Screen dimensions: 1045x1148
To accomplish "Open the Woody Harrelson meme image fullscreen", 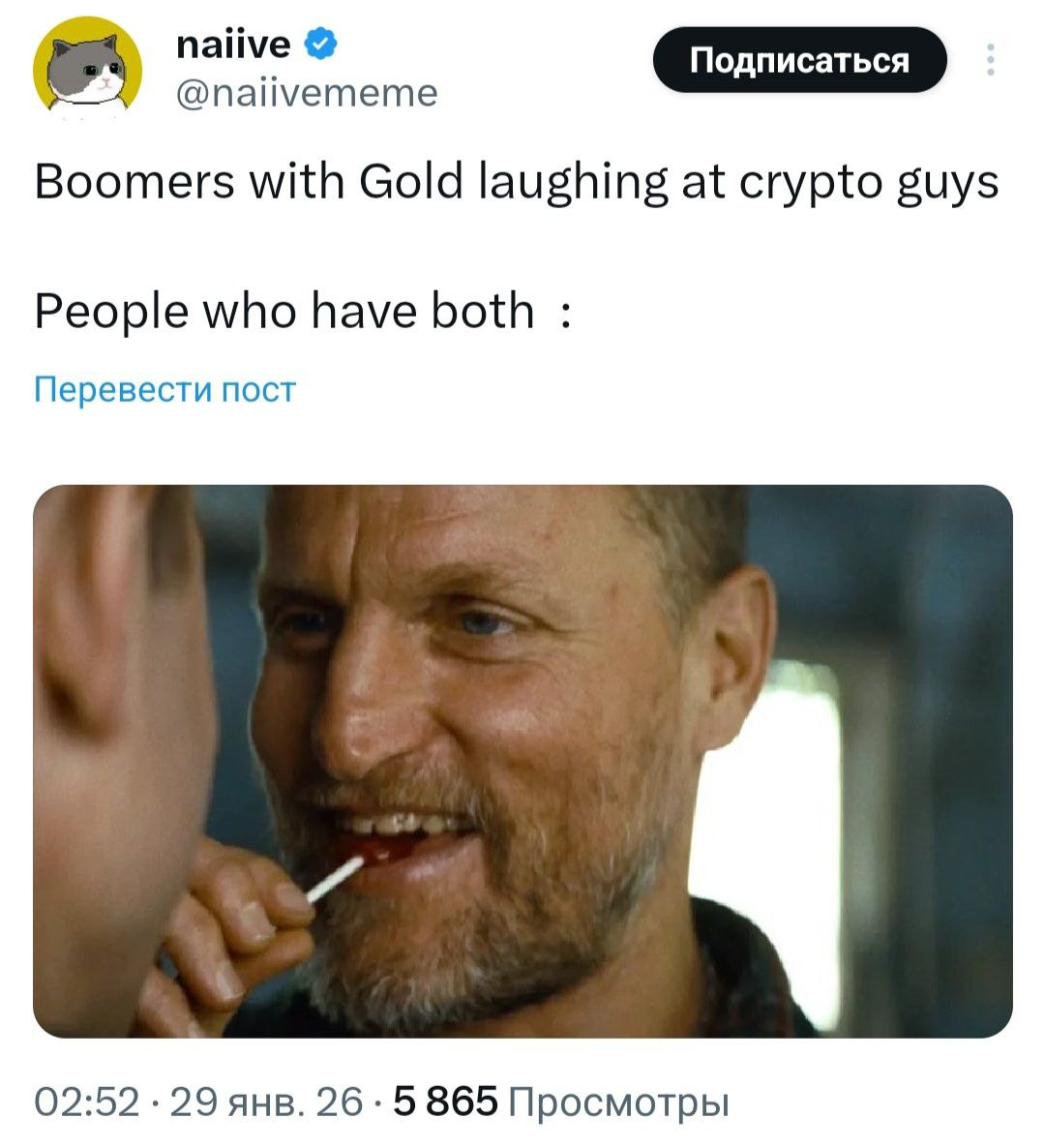I will tap(522, 760).
